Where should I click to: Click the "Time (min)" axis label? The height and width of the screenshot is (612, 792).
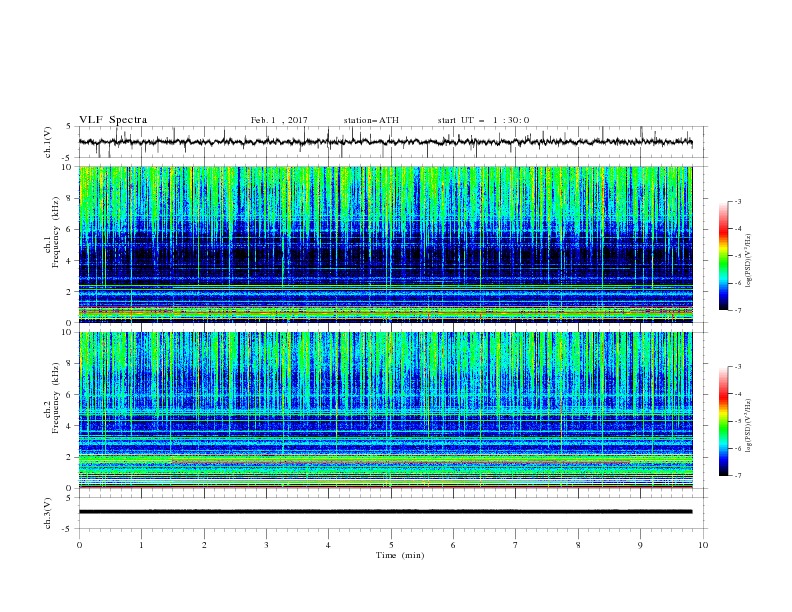coord(400,555)
